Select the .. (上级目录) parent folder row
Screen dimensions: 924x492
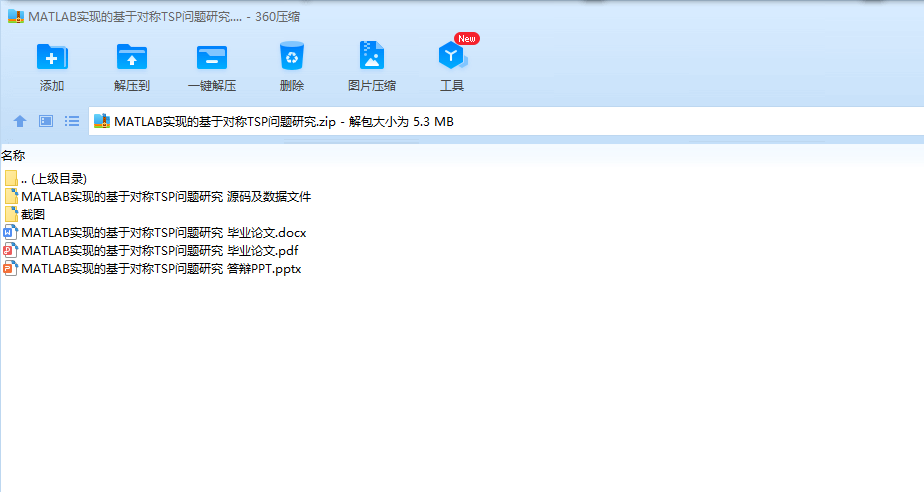(x=45, y=179)
